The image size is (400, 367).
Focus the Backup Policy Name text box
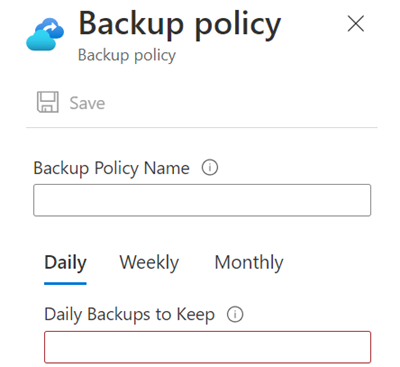202,200
